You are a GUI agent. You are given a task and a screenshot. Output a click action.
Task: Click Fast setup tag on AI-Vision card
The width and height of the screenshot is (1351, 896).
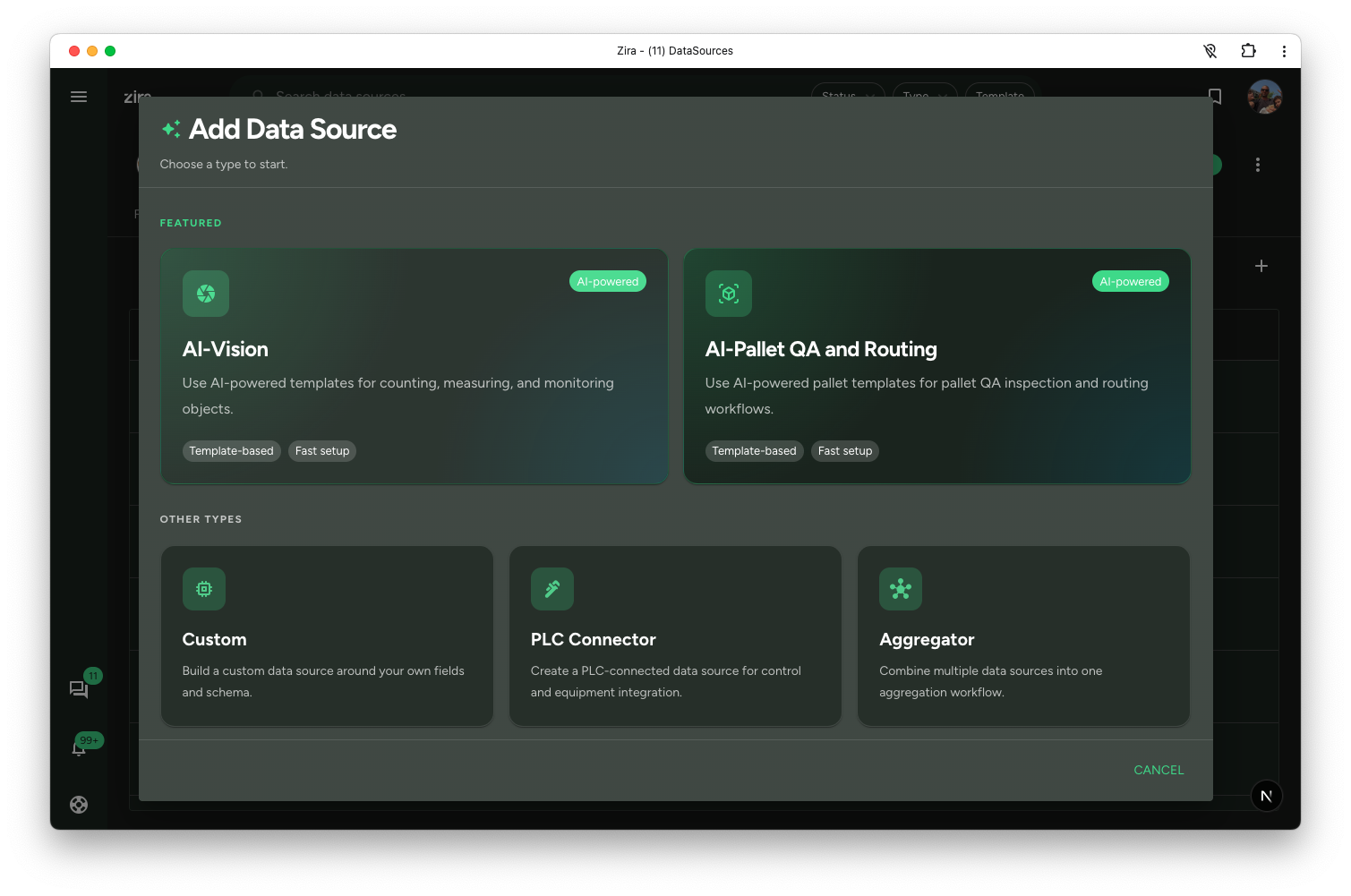[x=322, y=451]
